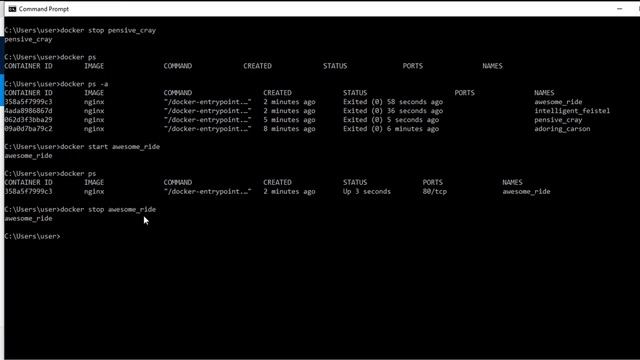Click the status 'Exited (0) 58 seconds ago'

(x=393, y=102)
